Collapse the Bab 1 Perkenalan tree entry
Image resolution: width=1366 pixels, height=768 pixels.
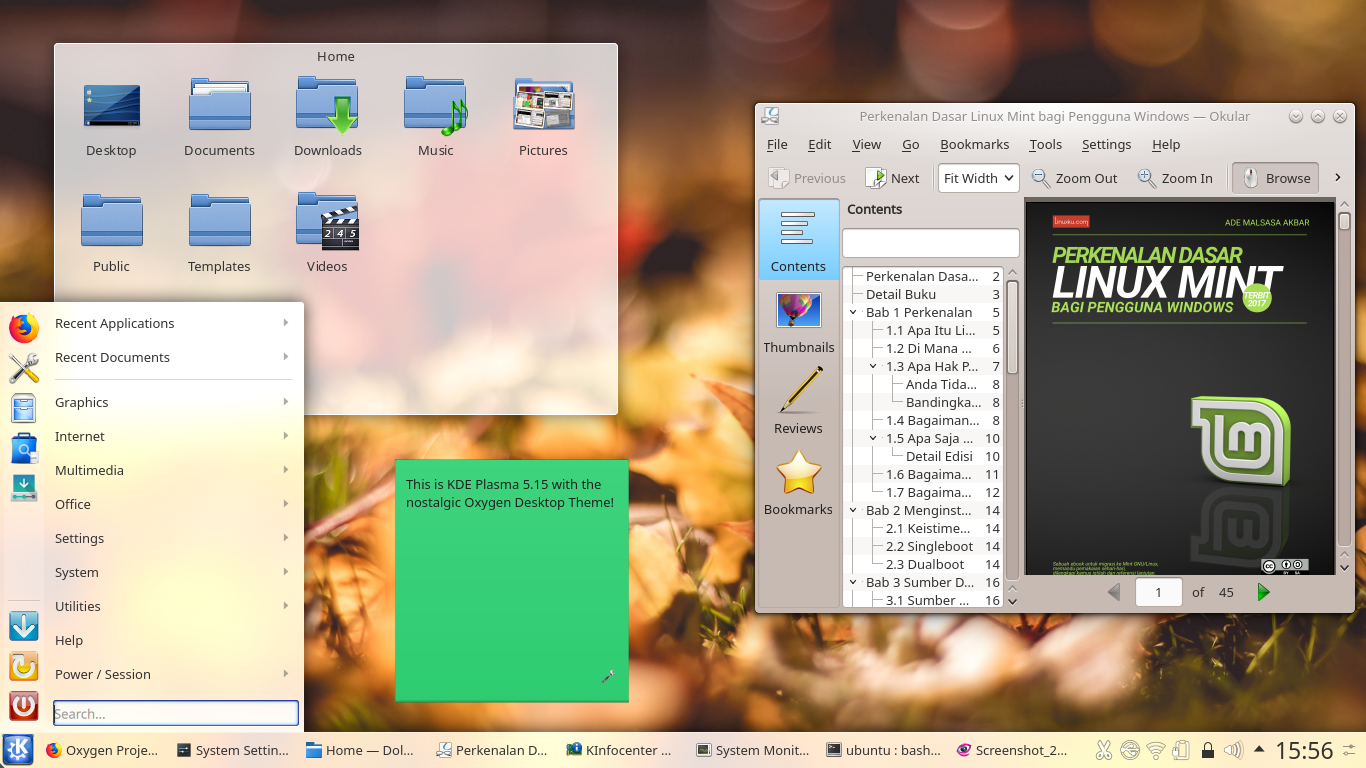click(853, 312)
